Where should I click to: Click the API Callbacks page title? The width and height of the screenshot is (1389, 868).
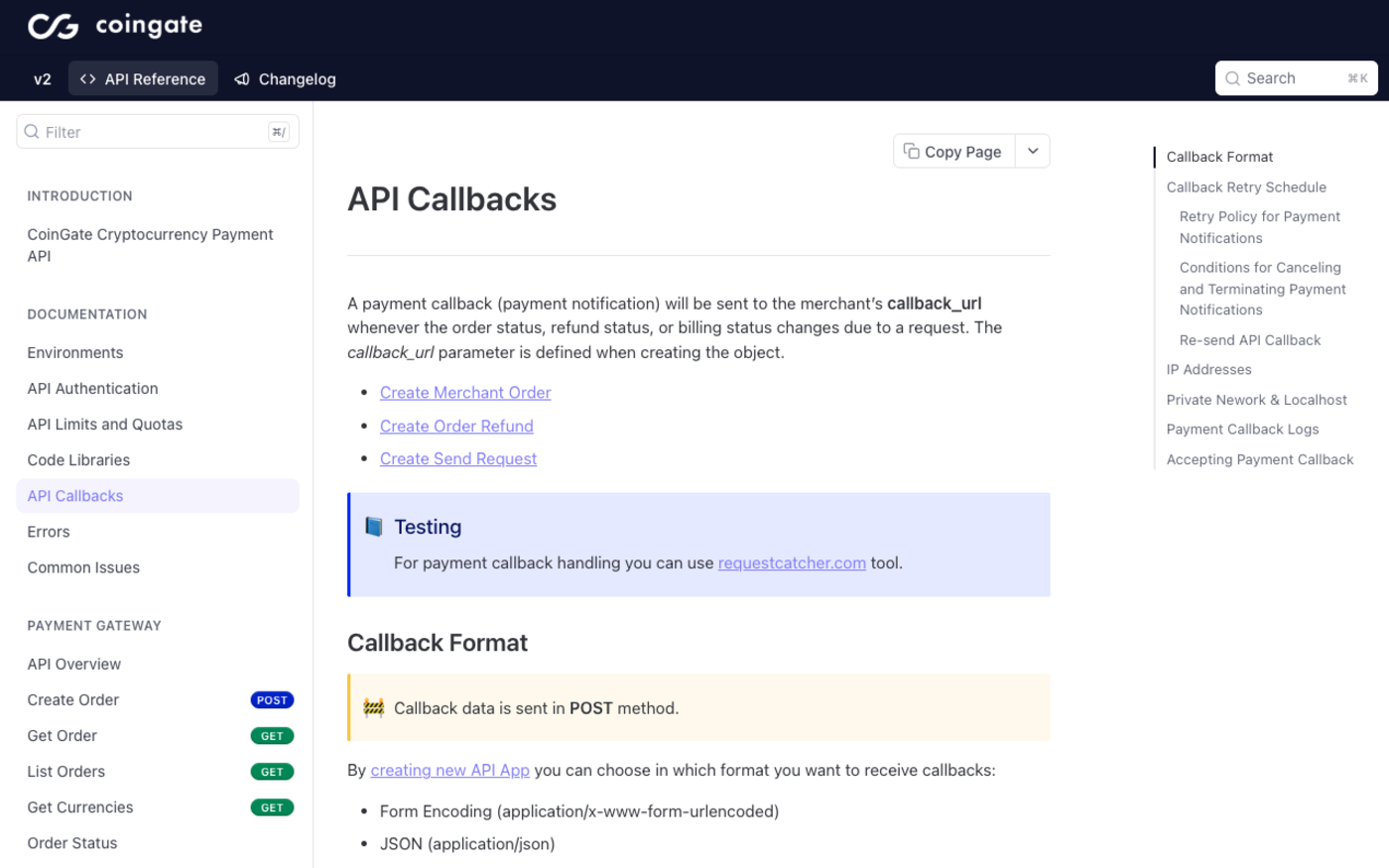(451, 199)
